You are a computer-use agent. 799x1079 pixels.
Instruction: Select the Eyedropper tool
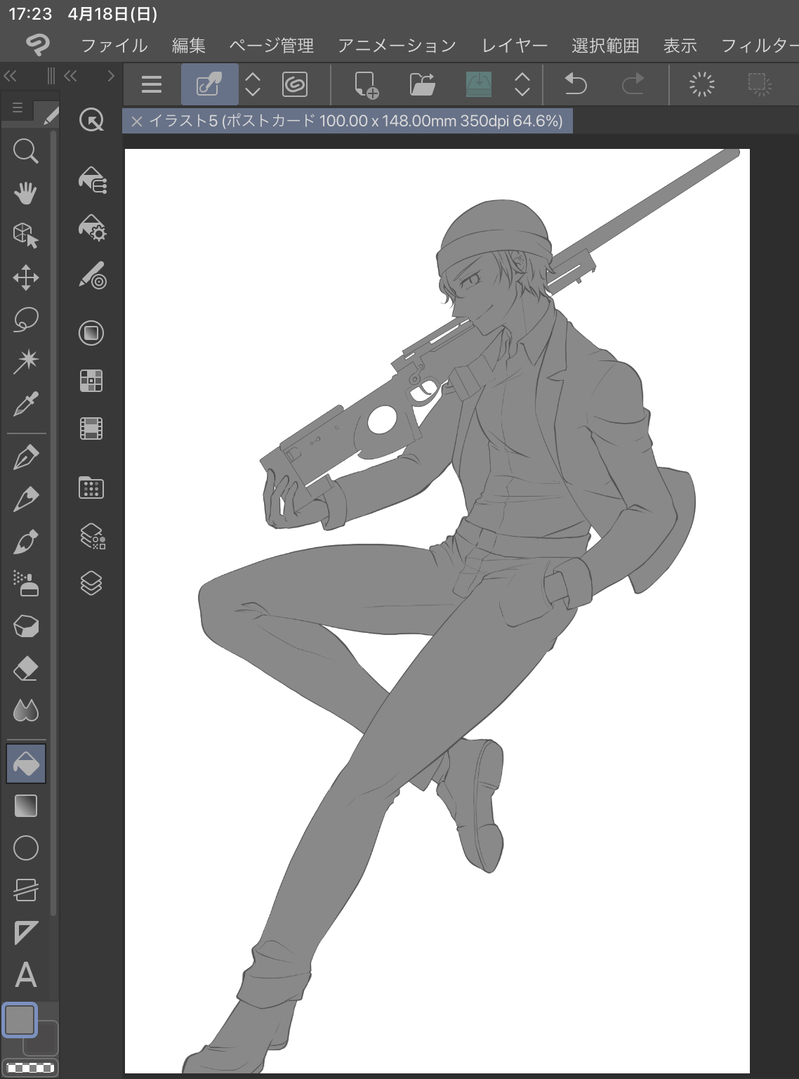[x=25, y=404]
